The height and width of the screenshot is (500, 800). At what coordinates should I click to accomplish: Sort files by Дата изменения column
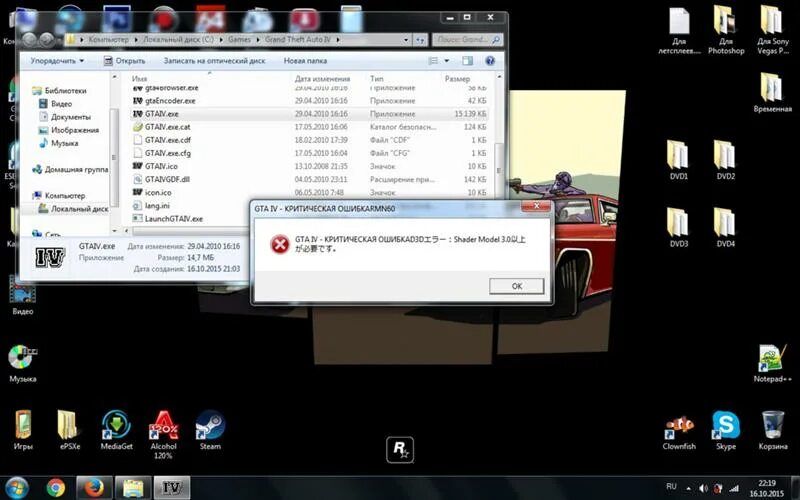pyautogui.click(x=322, y=79)
